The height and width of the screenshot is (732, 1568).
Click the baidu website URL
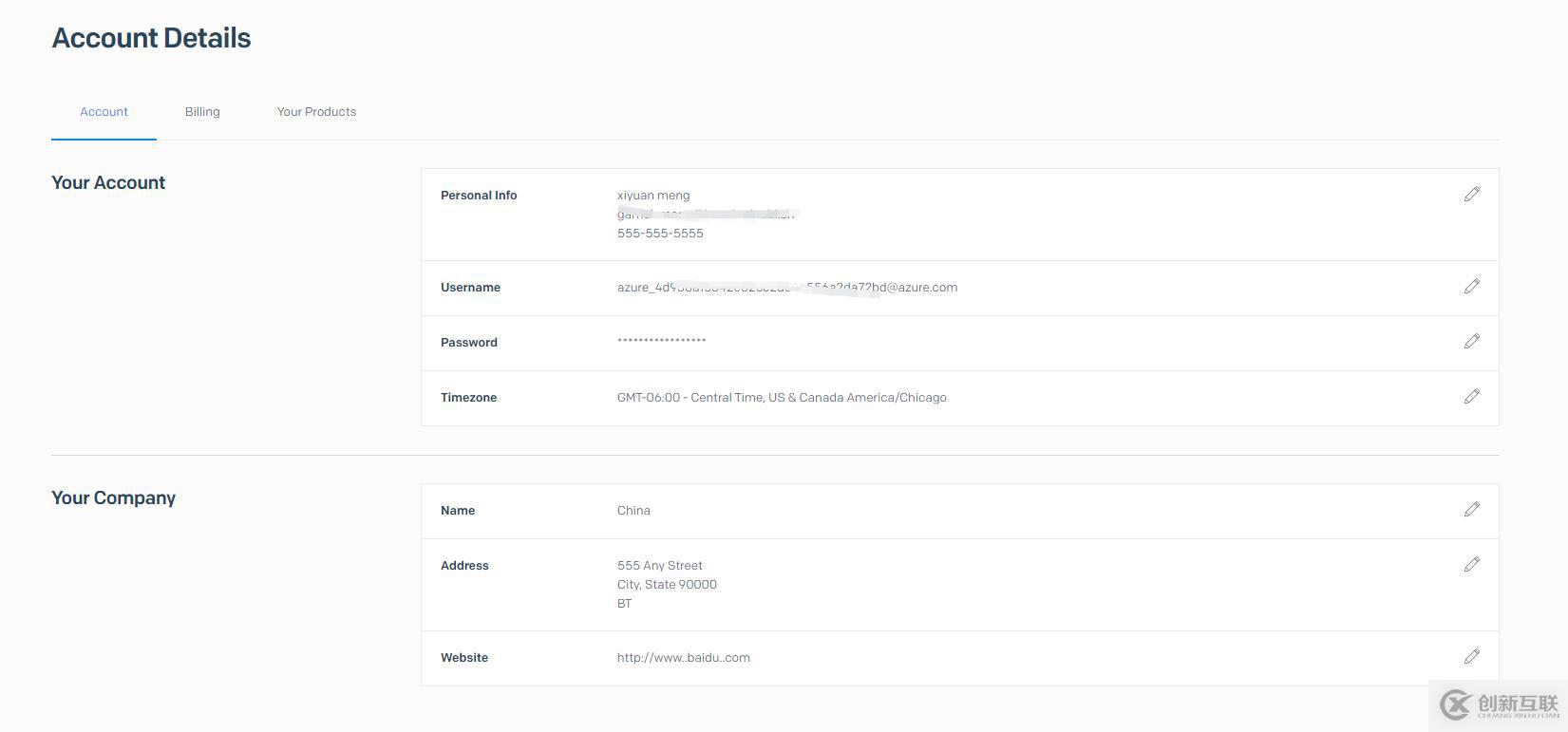(683, 658)
